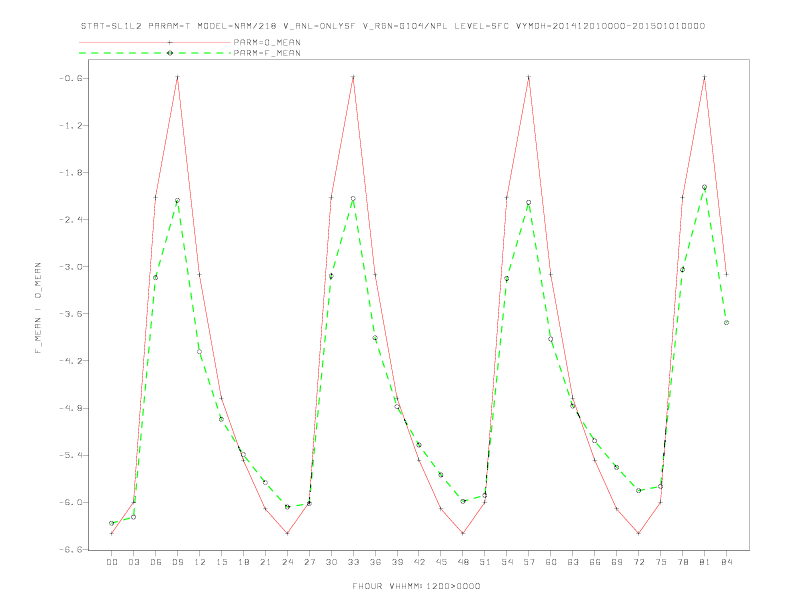792x612 pixels.
Task: Click the PARM=O_MEAN legend label
Action: click(267, 42)
